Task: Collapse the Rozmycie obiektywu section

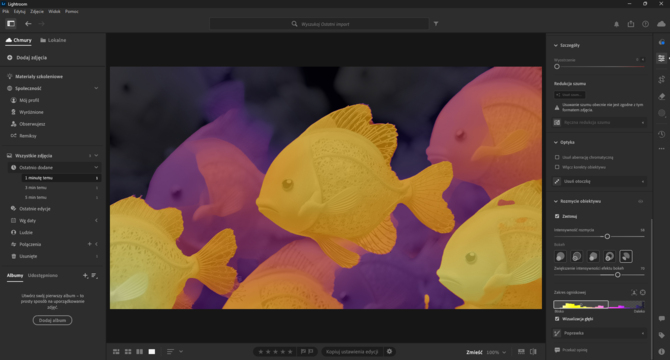Action: [x=555, y=201]
